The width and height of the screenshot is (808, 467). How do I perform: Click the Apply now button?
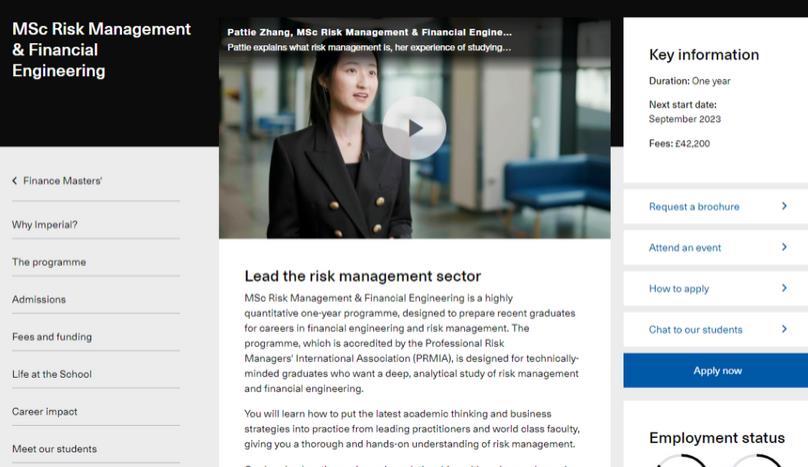(716, 371)
